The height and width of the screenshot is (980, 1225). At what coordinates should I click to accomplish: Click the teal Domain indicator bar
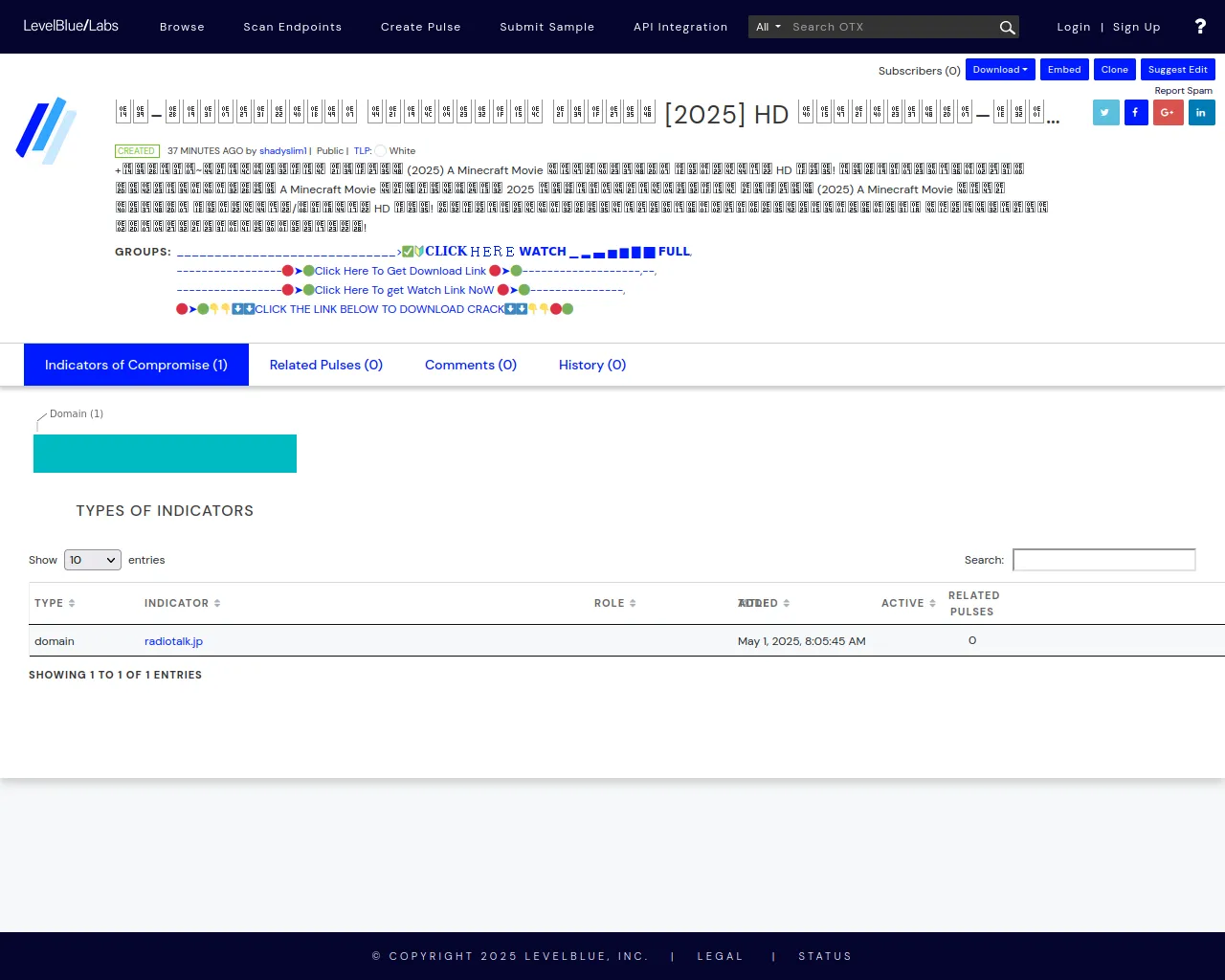(x=165, y=454)
